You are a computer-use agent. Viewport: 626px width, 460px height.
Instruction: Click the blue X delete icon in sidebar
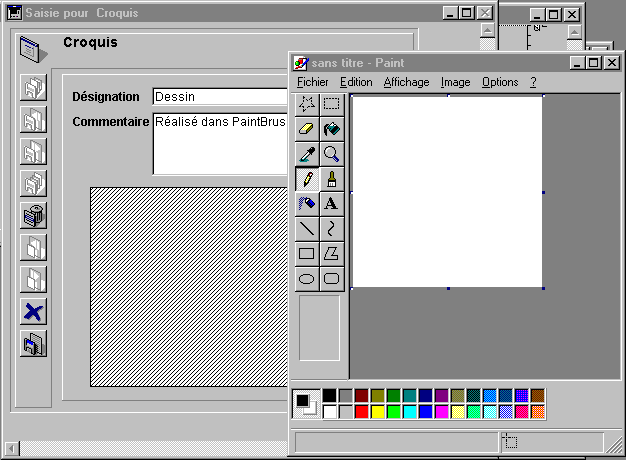34,311
